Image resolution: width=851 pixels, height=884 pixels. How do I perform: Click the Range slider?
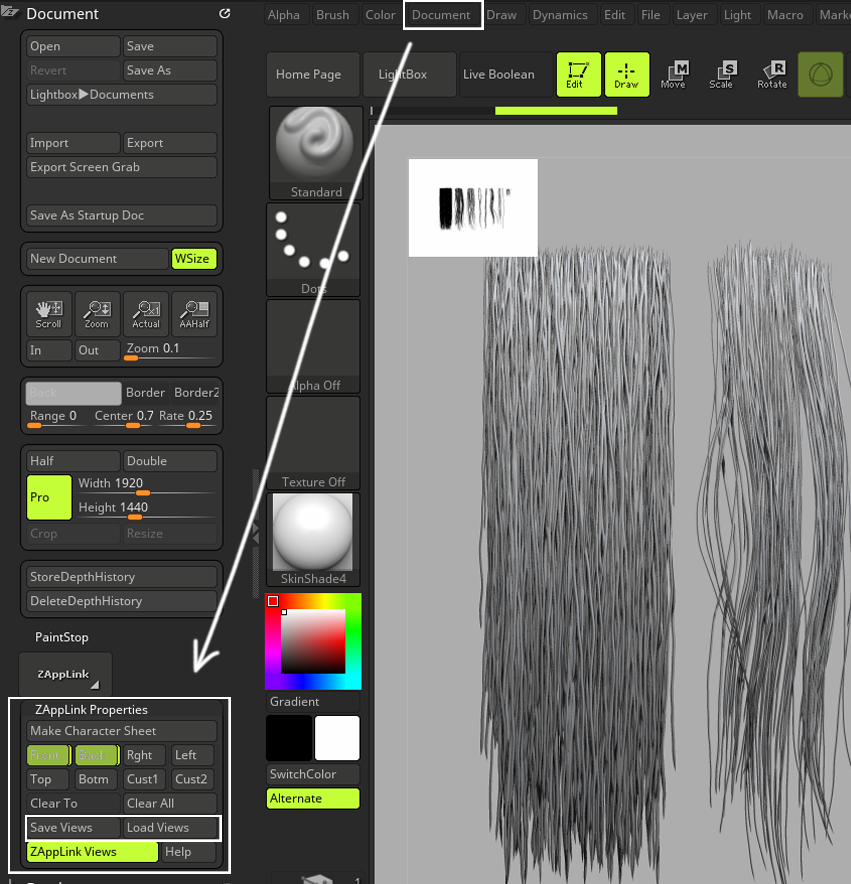[x=57, y=417]
